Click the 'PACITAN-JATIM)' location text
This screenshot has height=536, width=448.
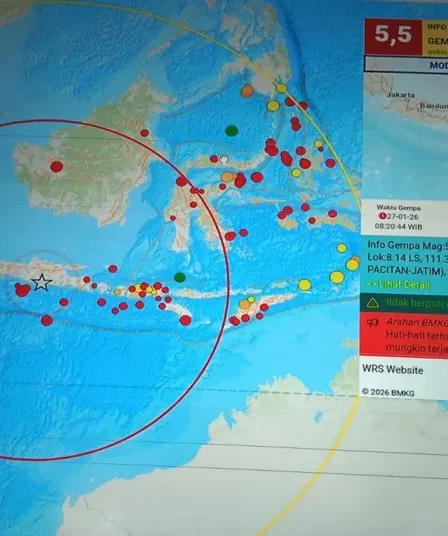pos(406,271)
